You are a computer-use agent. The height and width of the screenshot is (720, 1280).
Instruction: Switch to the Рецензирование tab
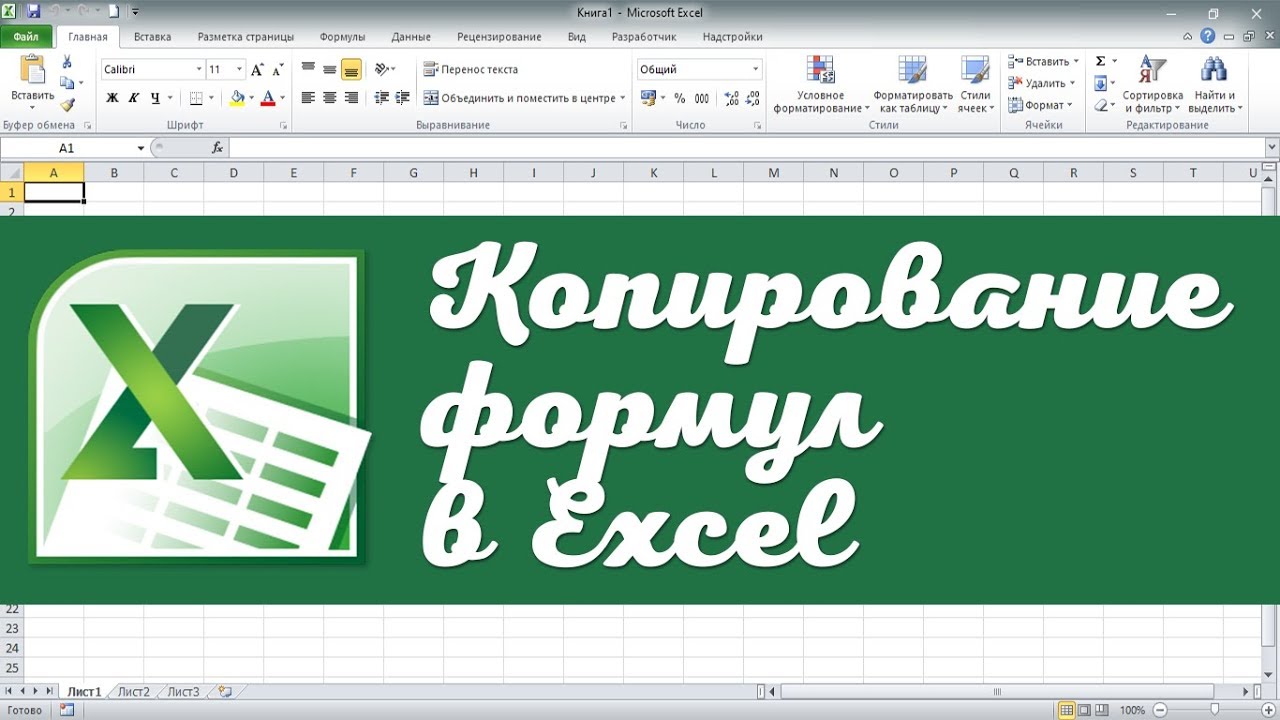(x=499, y=37)
